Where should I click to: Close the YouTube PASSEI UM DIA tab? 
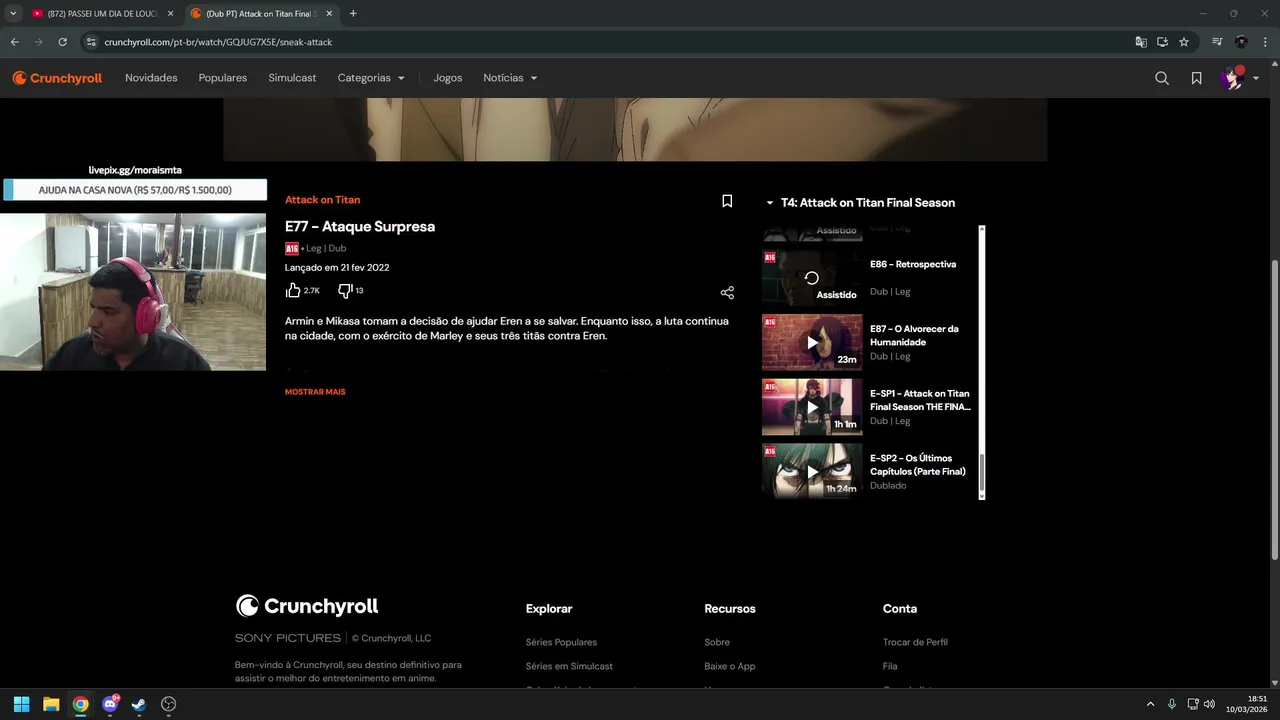[x=170, y=14]
